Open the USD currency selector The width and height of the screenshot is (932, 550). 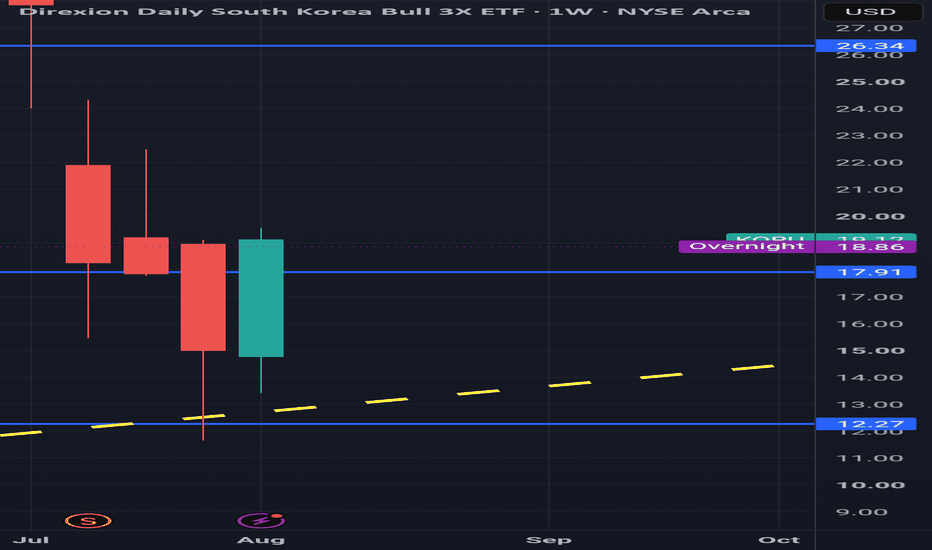pos(870,11)
